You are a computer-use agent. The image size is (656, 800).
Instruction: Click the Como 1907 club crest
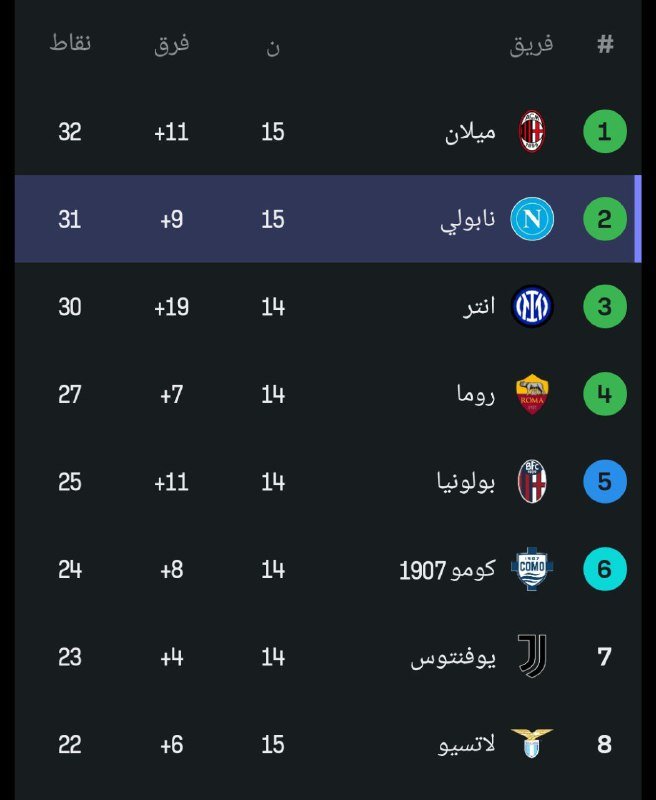tap(532, 569)
